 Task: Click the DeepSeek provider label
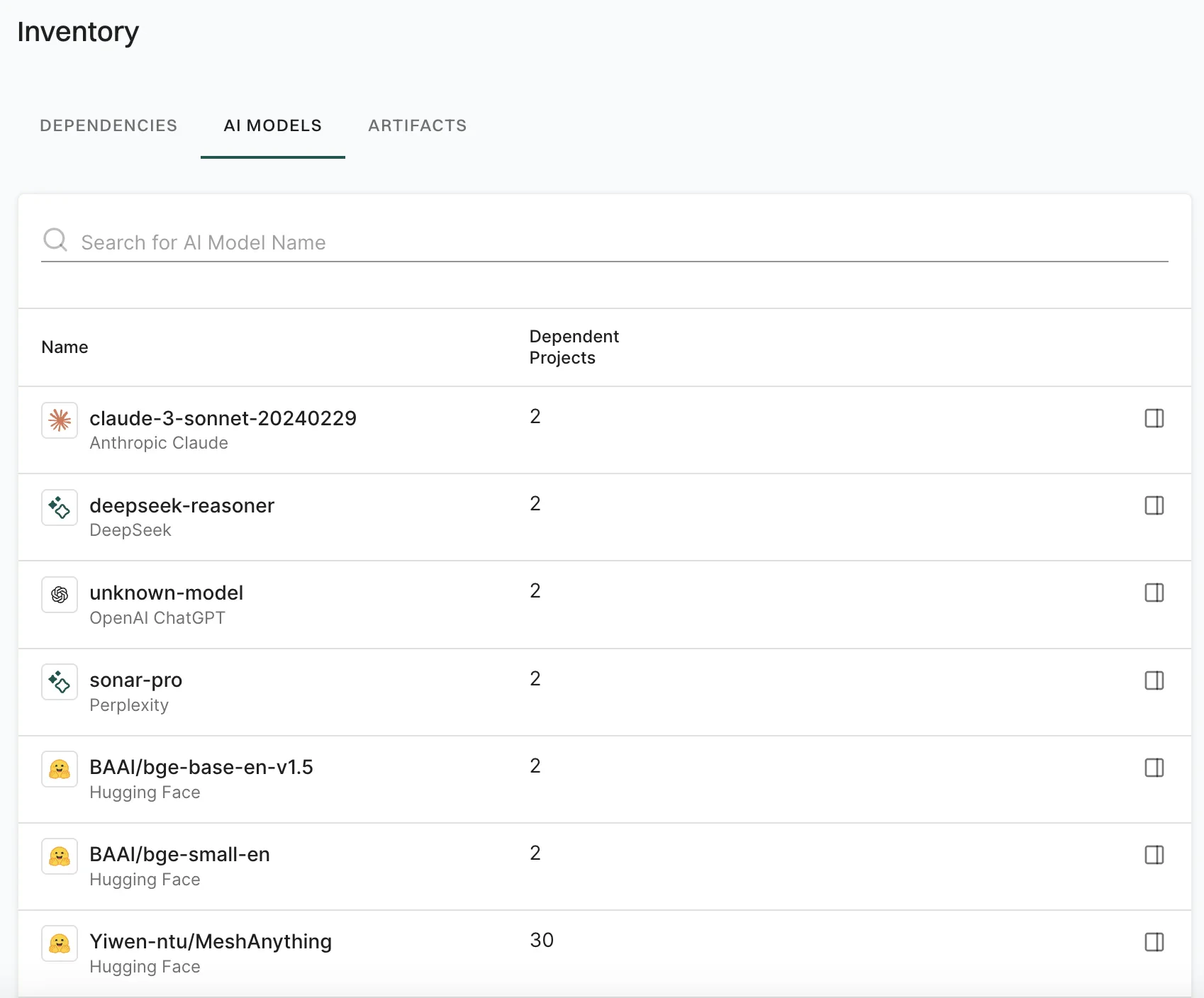coord(130,530)
